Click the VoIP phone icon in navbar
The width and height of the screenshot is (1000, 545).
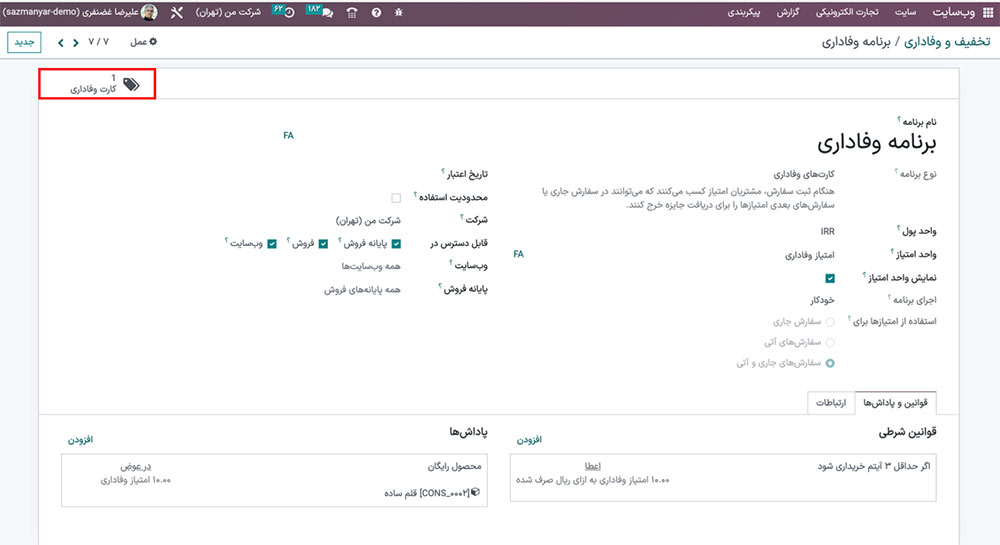tap(351, 13)
